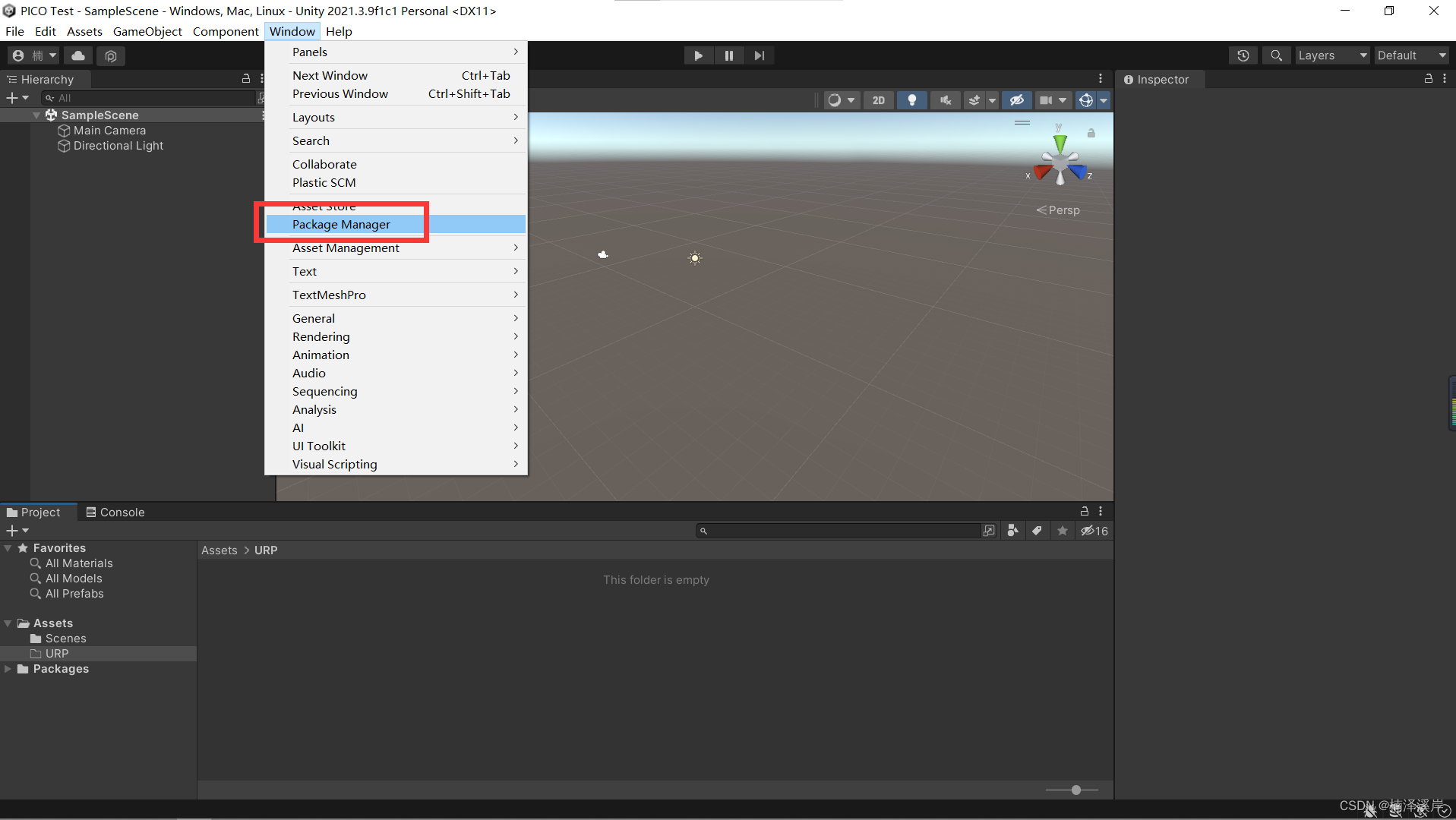
Task: Click the cloud services icon
Action: click(78, 55)
